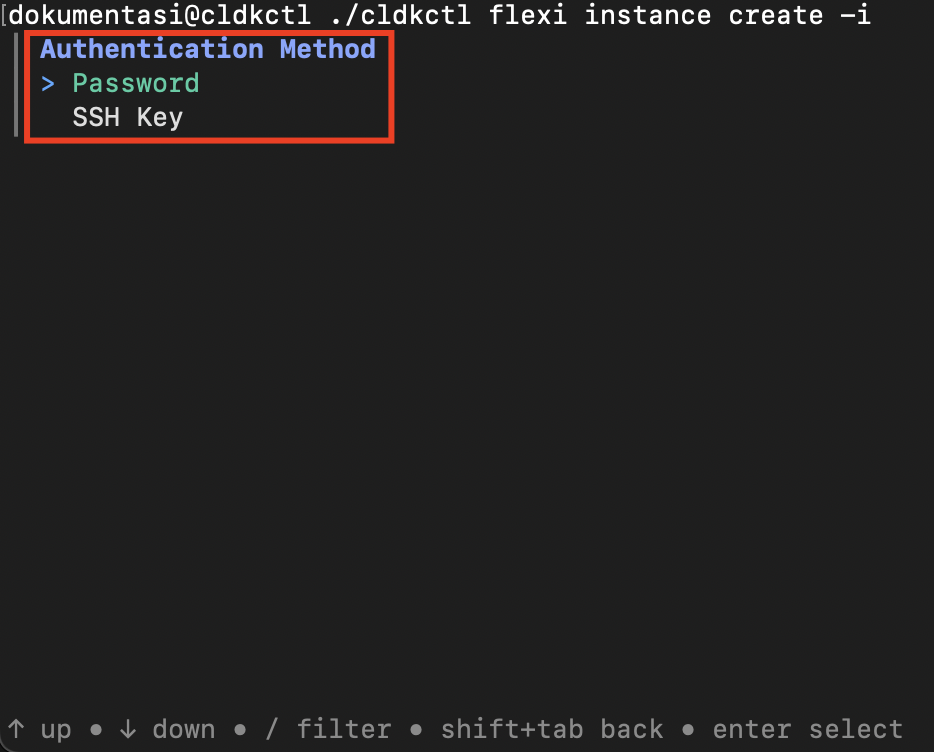Click the bullet separator after down
The width and height of the screenshot is (934, 752).
coord(240,729)
